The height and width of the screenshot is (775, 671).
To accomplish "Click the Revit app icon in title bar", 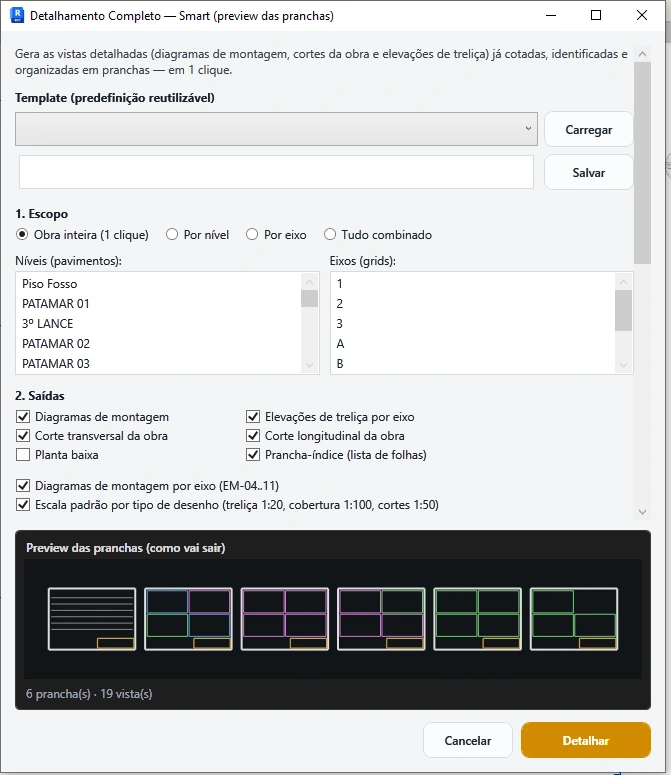I will (x=17, y=15).
